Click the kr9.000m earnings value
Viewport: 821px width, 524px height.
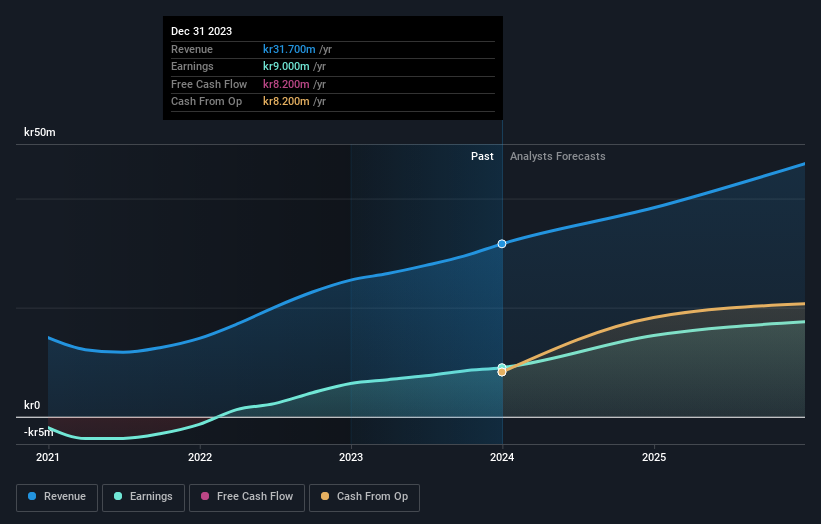286,66
